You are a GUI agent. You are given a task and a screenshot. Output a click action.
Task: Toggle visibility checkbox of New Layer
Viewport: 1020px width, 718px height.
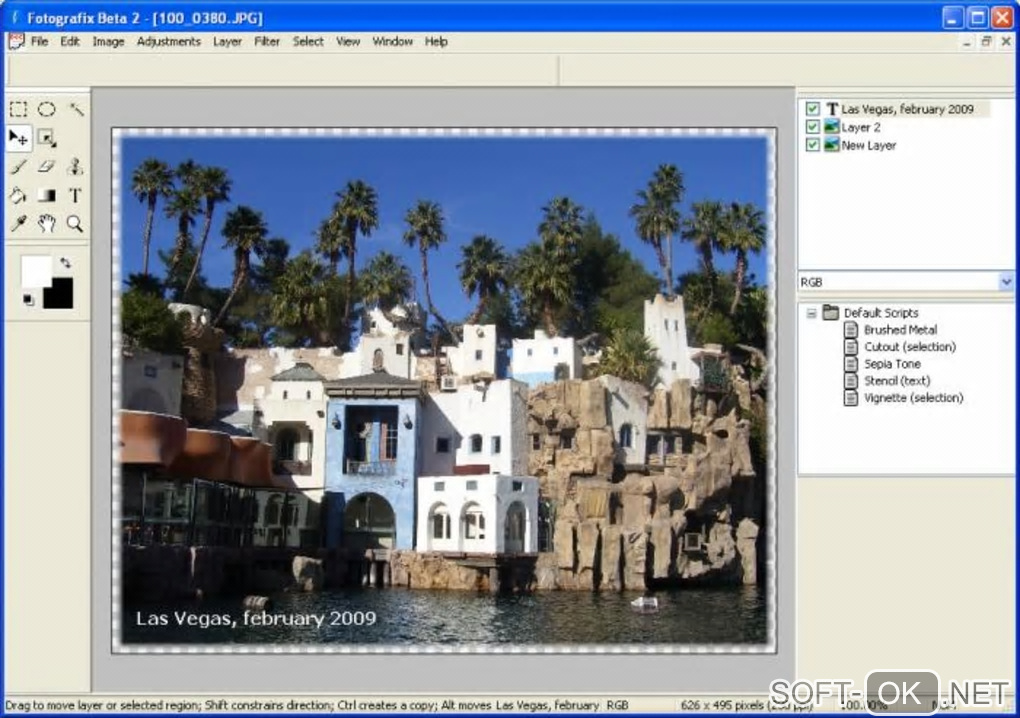click(812, 145)
